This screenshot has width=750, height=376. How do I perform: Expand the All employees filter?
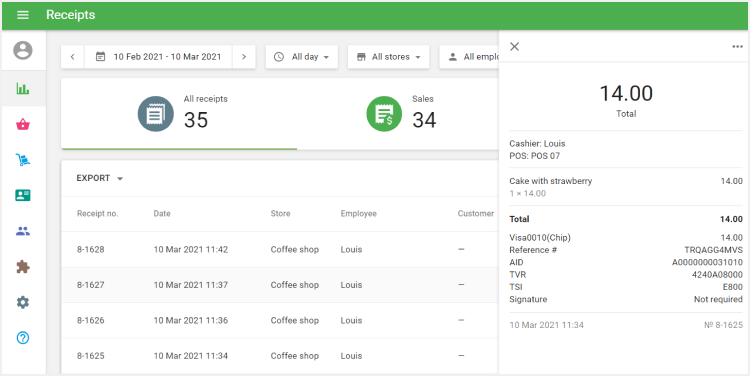469,57
